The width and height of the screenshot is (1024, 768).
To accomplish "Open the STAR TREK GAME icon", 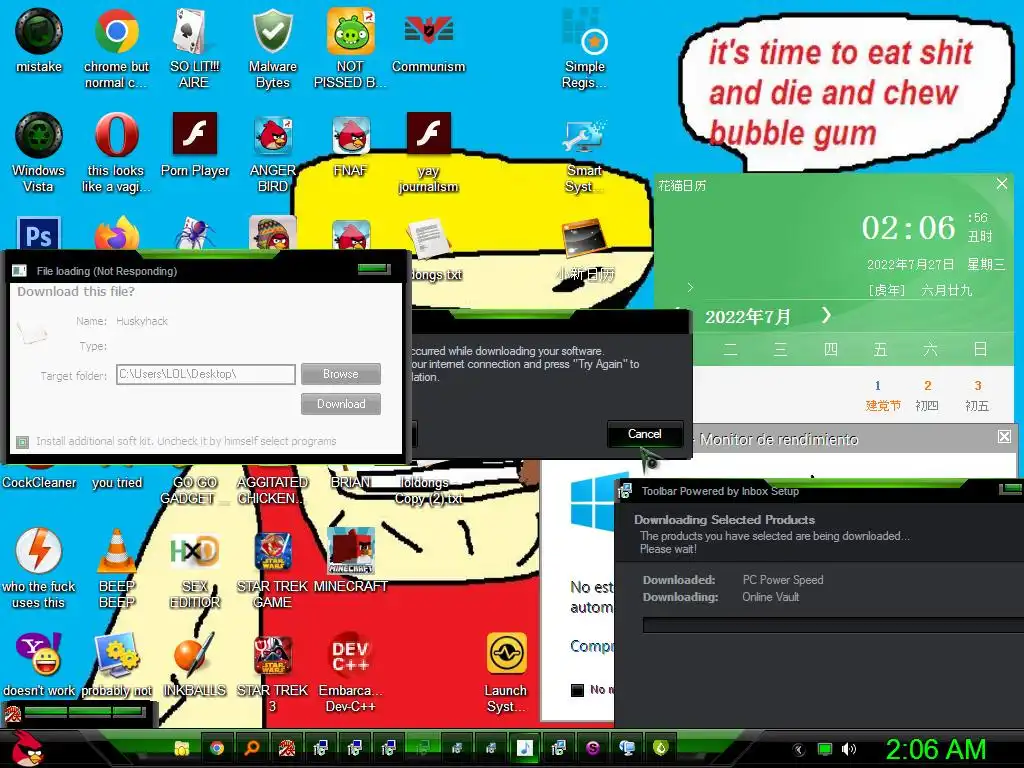I will (x=272, y=567).
